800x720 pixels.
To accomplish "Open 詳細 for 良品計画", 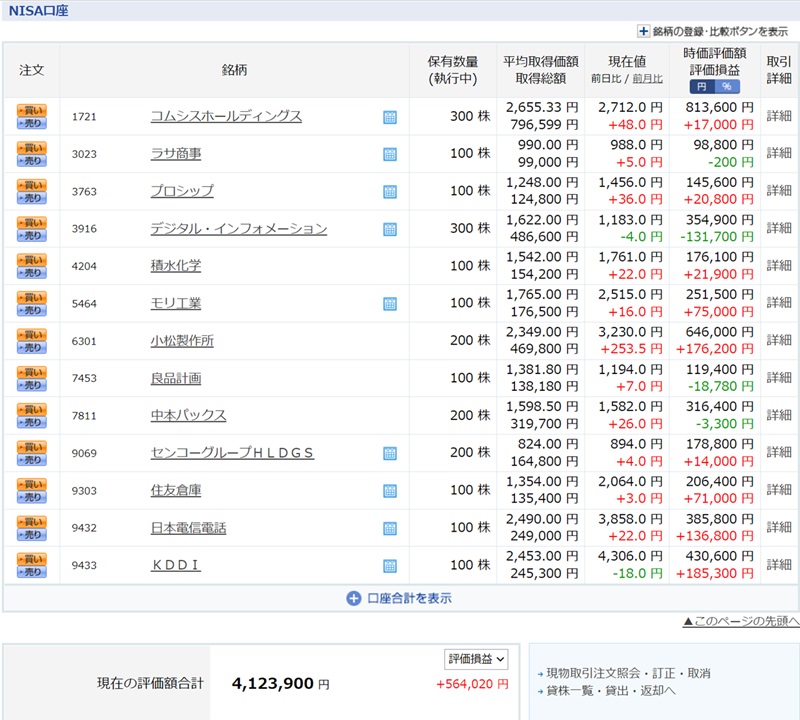I will pyautogui.click(x=779, y=378).
